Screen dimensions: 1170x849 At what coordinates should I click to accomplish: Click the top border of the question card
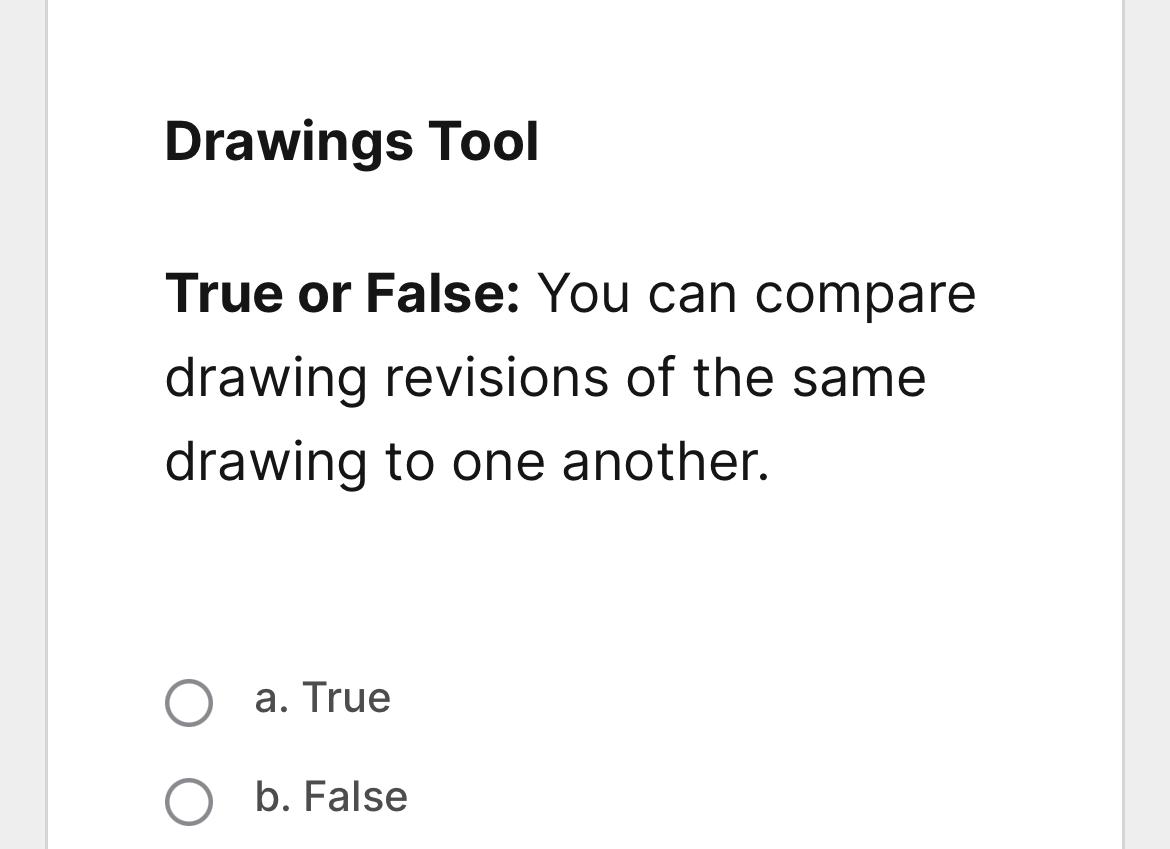[x=585, y=3]
